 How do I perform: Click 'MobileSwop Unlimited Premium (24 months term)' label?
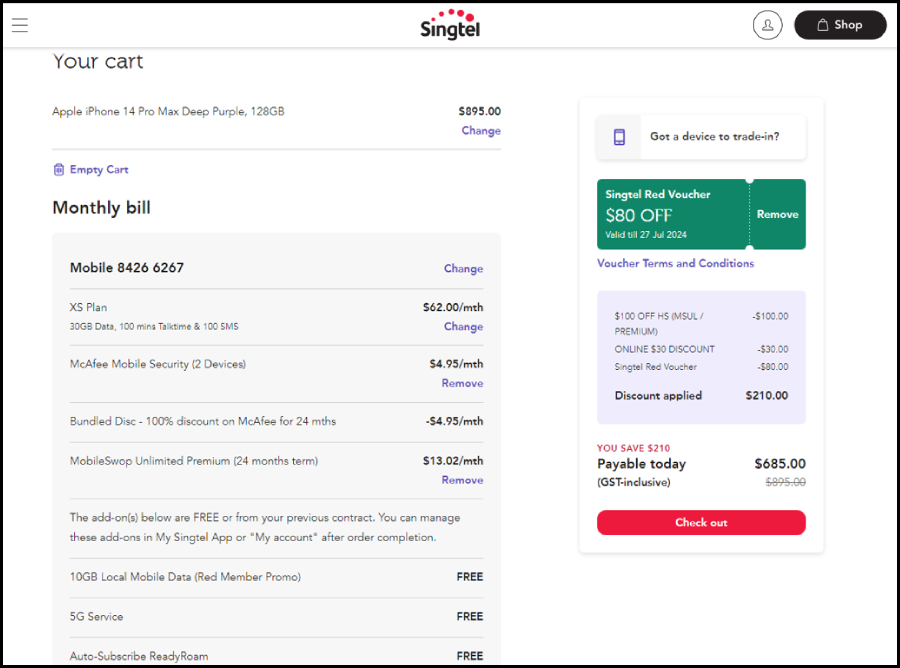194,461
